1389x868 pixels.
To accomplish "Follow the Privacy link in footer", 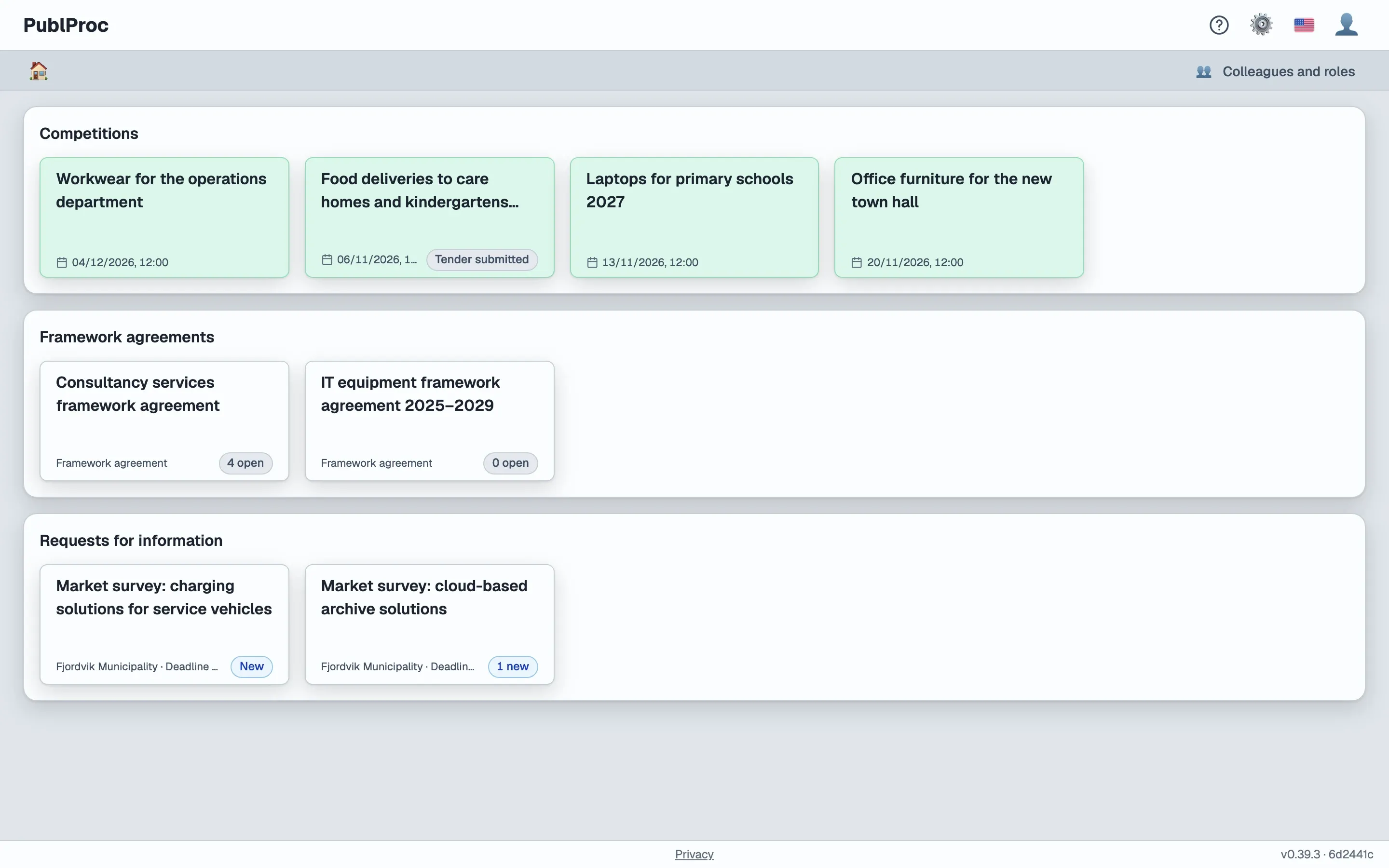I will [694, 854].
